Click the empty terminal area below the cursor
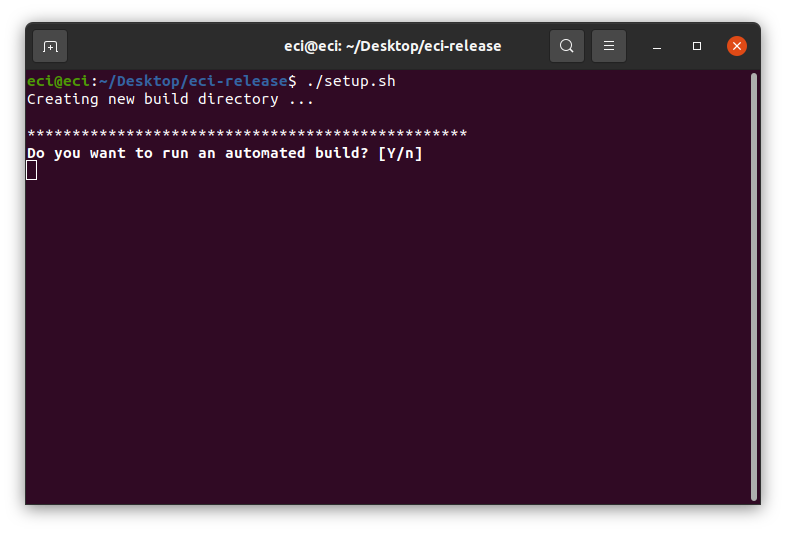The image size is (786, 533). (386, 341)
